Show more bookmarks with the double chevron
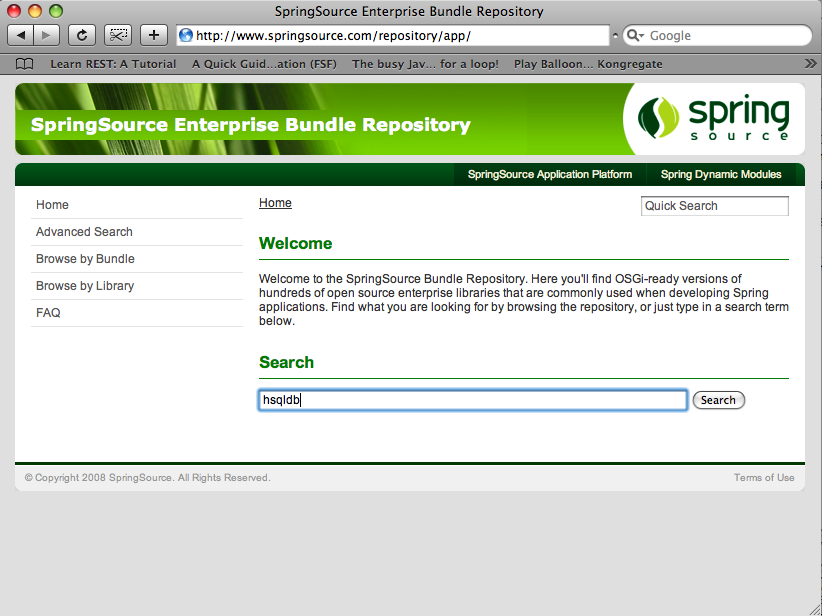The height and width of the screenshot is (616, 822). 810,64
